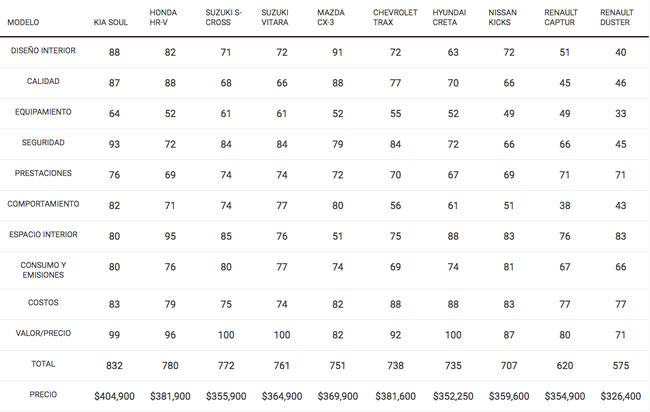Click the TOTAL row label
The image size is (650, 412).
[43, 364]
